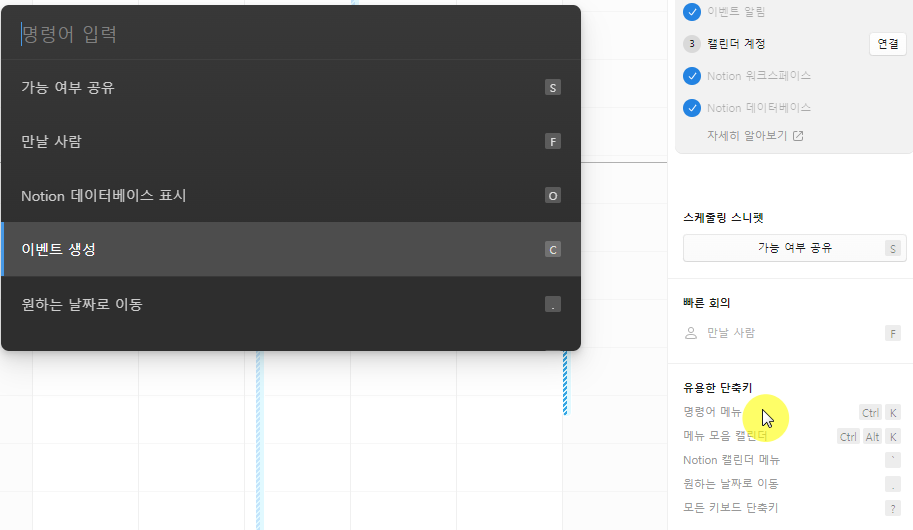The width and height of the screenshot is (913, 530).
Task: Click external link icon beside '자세히 알아보기'
Action: click(x=798, y=136)
